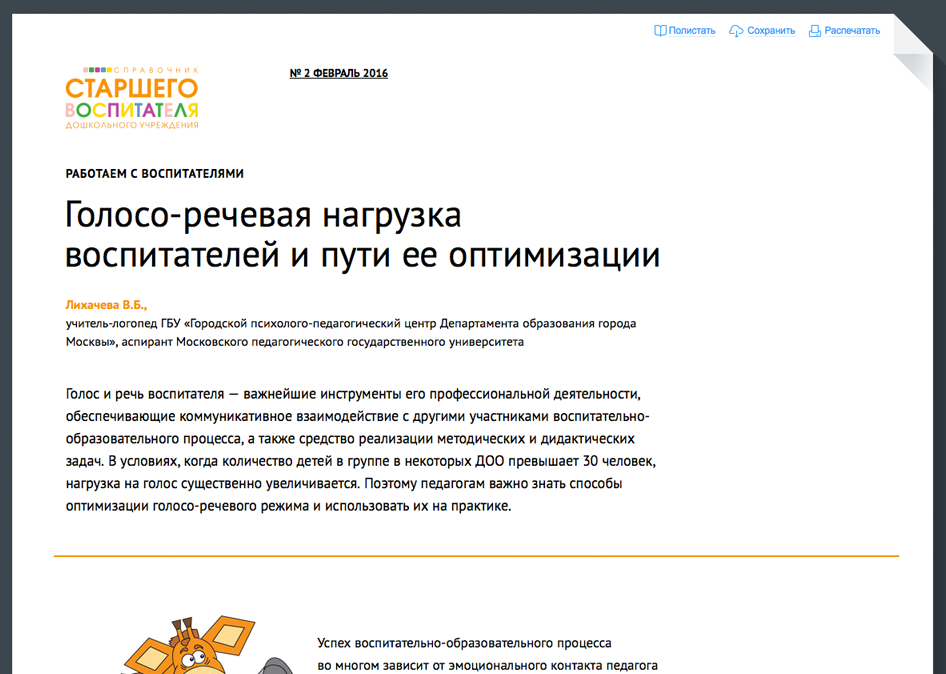Image resolution: width=946 pixels, height=674 pixels.
Task: Click the rubric heading РАБОТАЕМ С ВОСПИТАТЕЛЯМИ
Action: 154,174
